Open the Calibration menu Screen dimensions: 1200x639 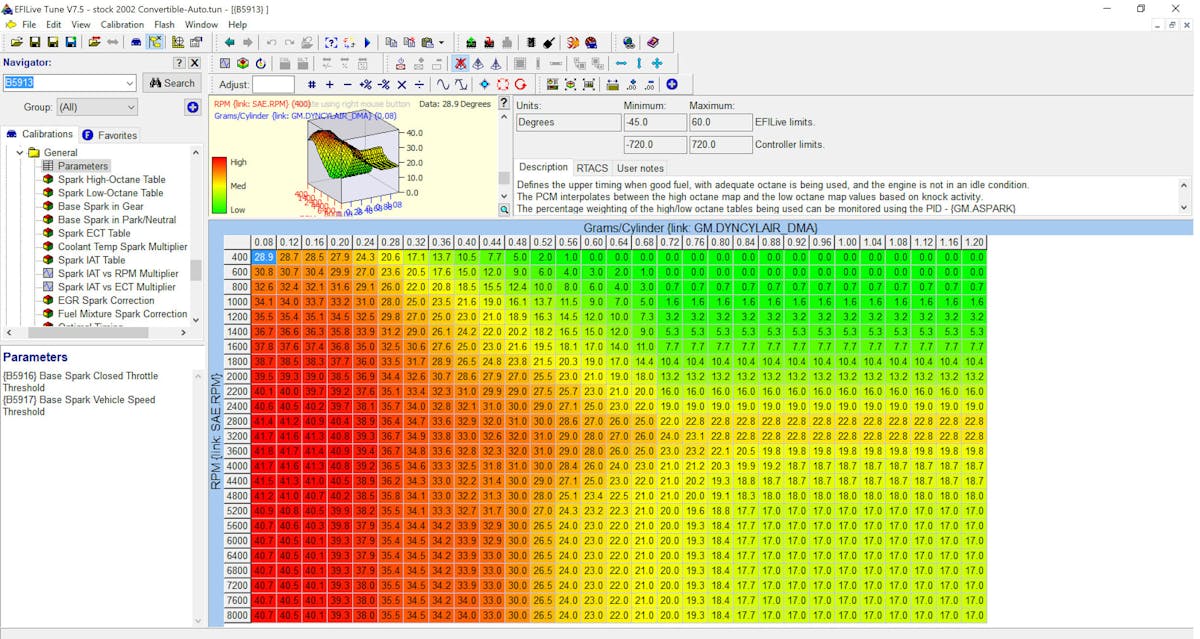(122, 24)
